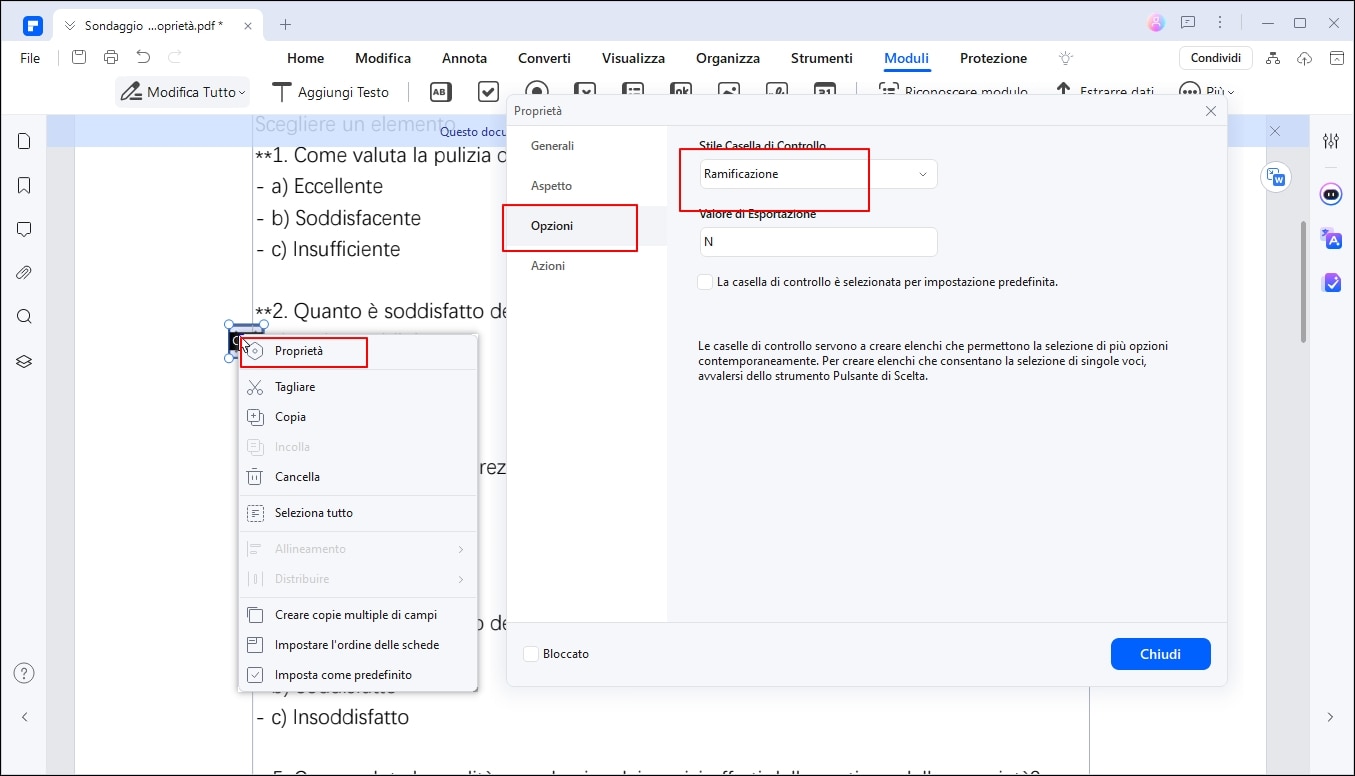Open the Converti ribbon tab
1355x776 pixels.
pyautogui.click(x=544, y=58)
